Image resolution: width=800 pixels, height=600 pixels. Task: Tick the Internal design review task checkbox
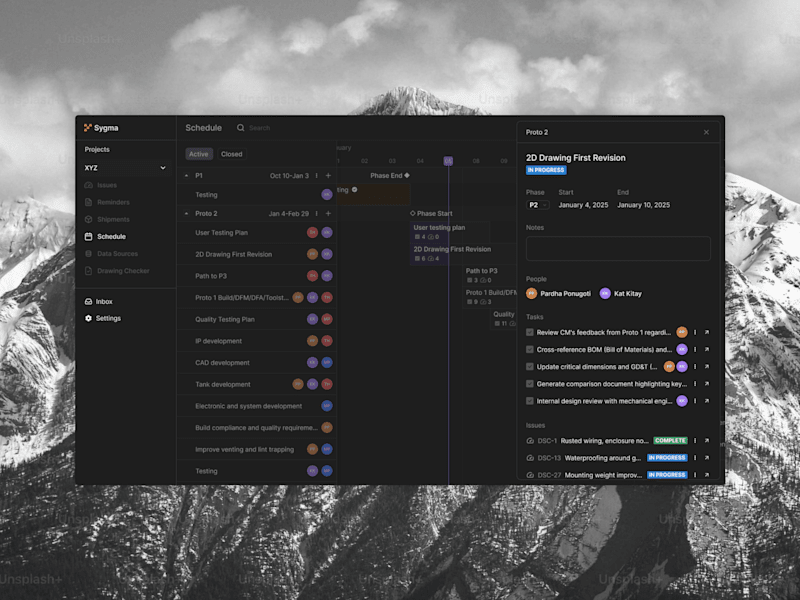pyautogui.click(x=530, y=401)
